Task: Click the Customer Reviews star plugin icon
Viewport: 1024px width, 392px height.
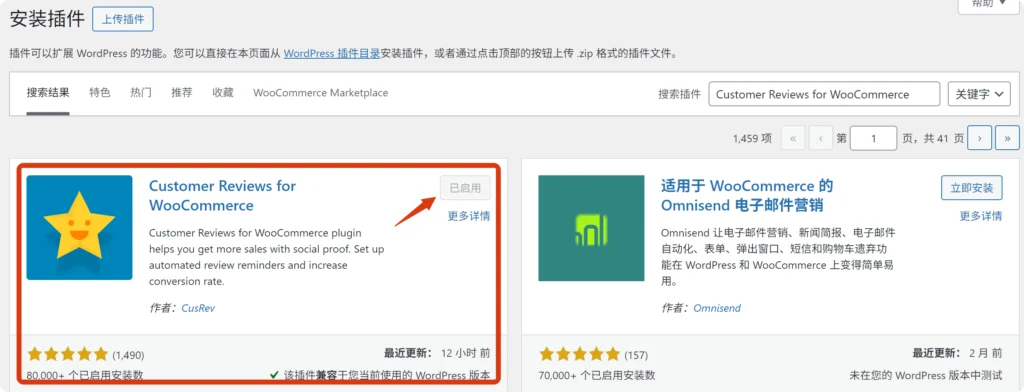Action: point(79,227)
